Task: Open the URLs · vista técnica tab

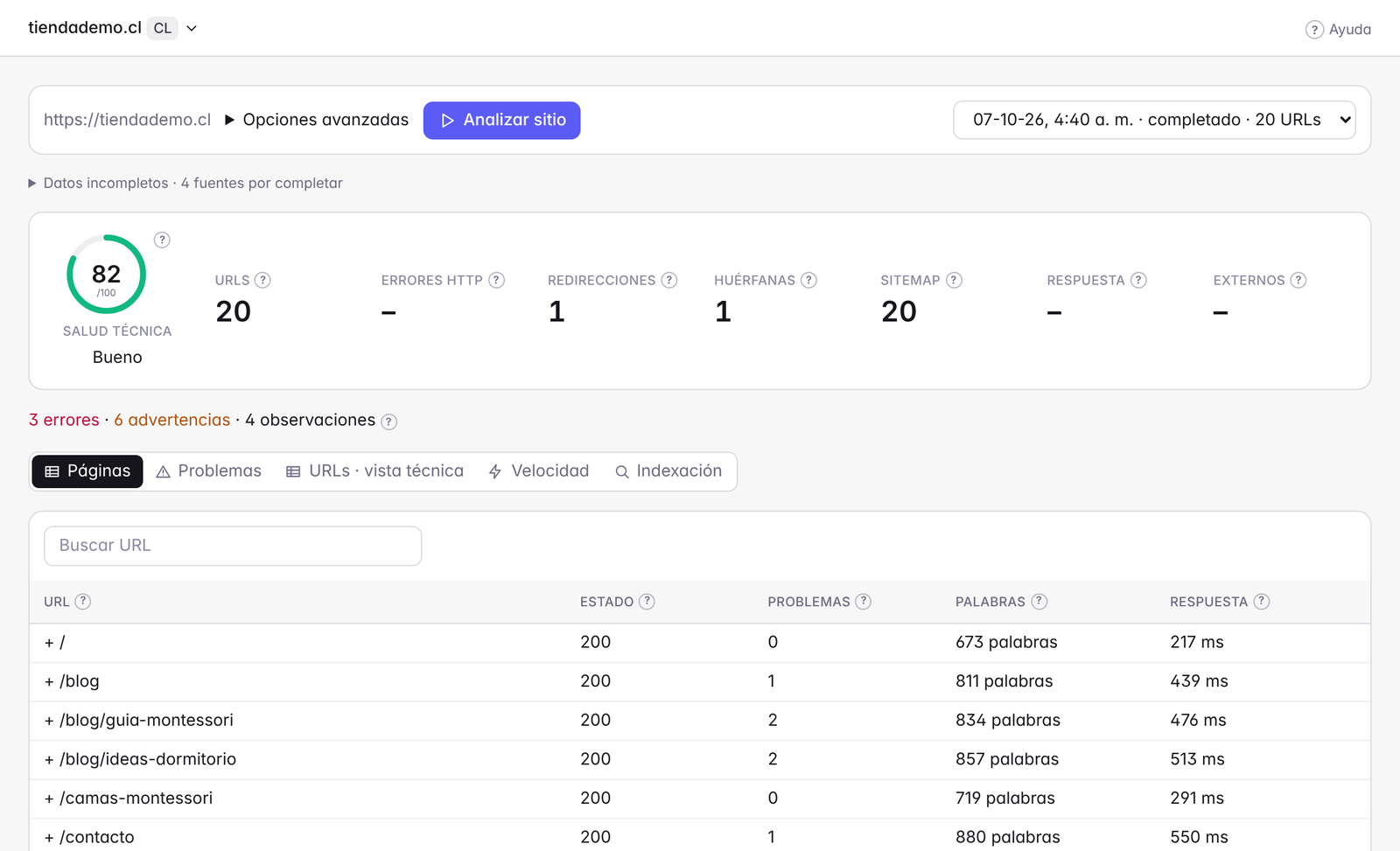Action: pos(374,471)
